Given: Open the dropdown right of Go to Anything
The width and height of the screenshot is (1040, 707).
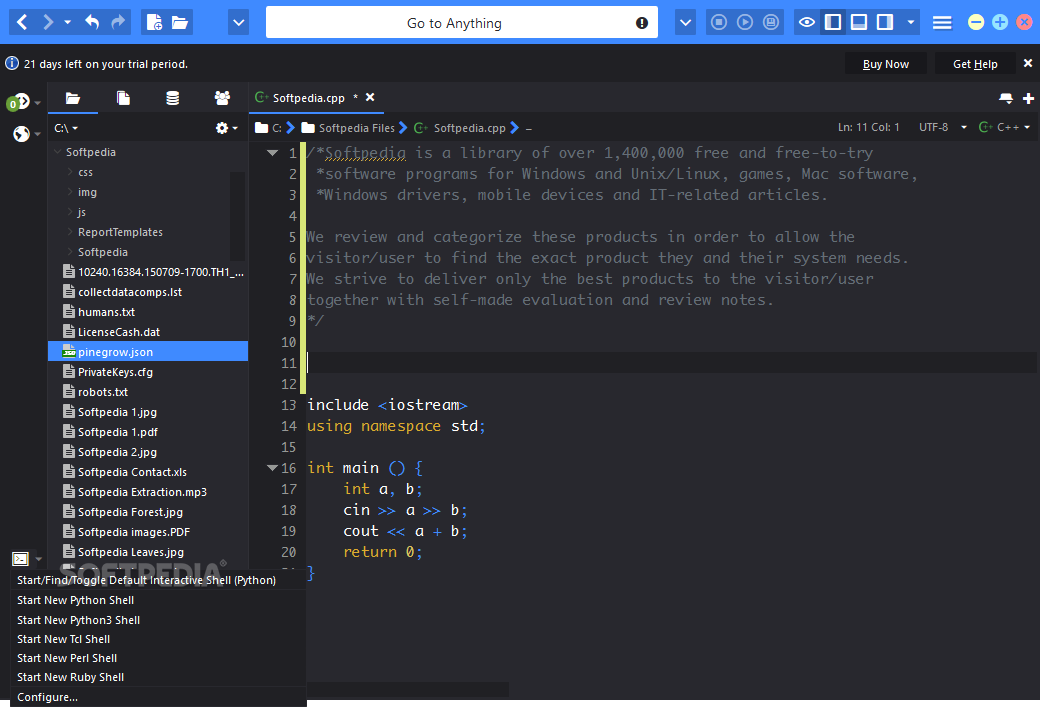Looking at the screenshot, I should coord(685,23).
